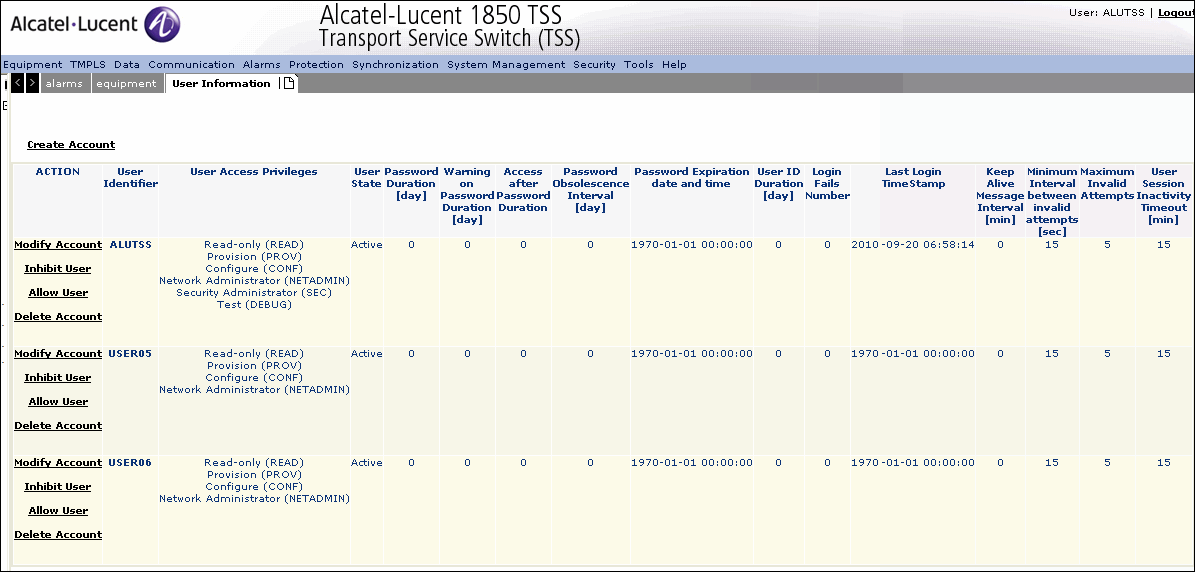
Task: Open the Protection menu
Action: pyautogui.click(x=316, y=65)
